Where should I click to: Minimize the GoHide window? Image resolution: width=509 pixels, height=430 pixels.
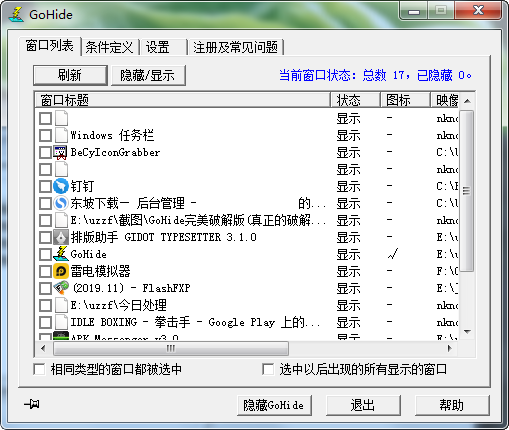(x=414, y=11)
